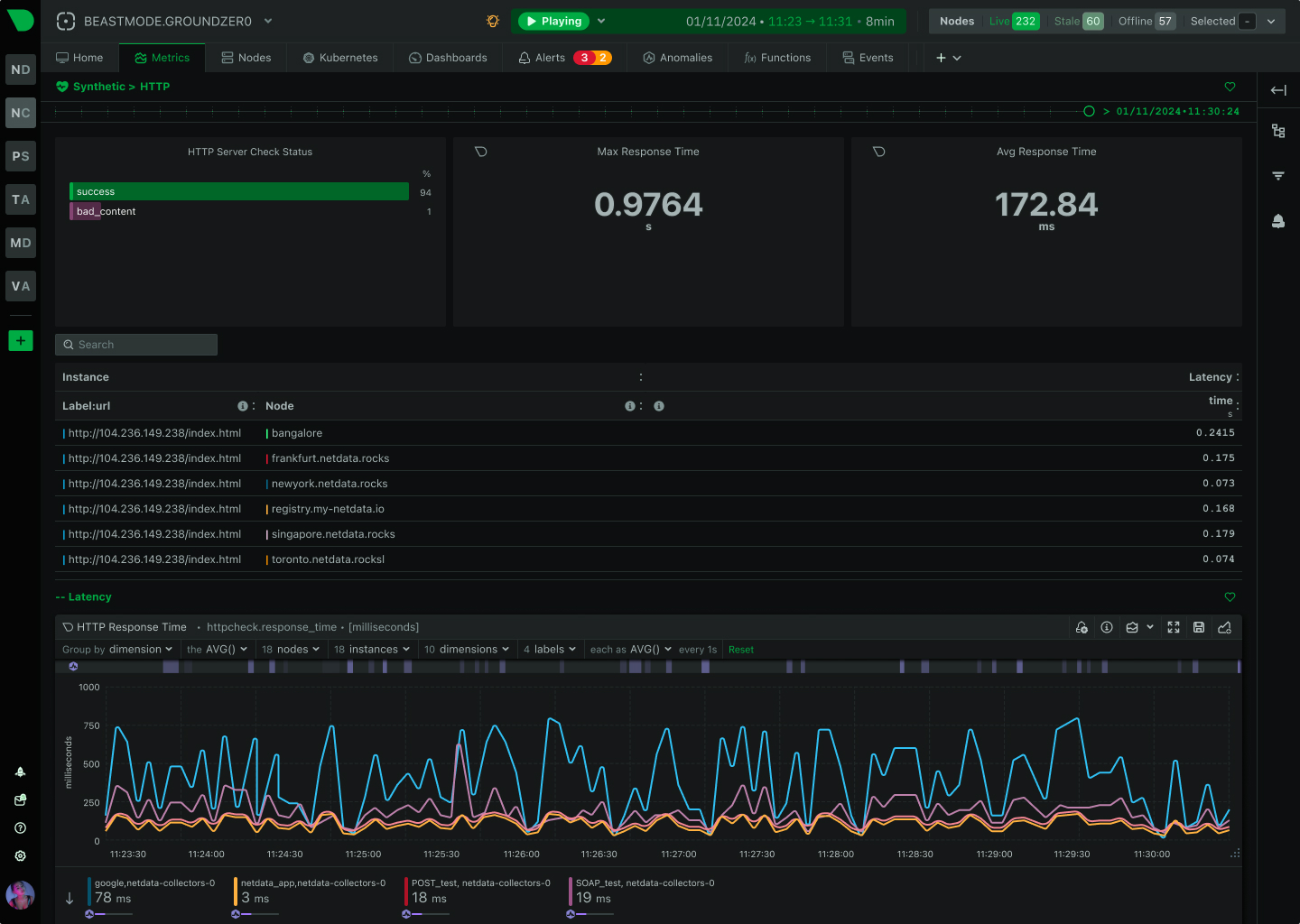The width and height of the screenshot is (1300, 924).
Task: Toggle favorite heart for Latency section
Action: click(x=1230, y=597)
